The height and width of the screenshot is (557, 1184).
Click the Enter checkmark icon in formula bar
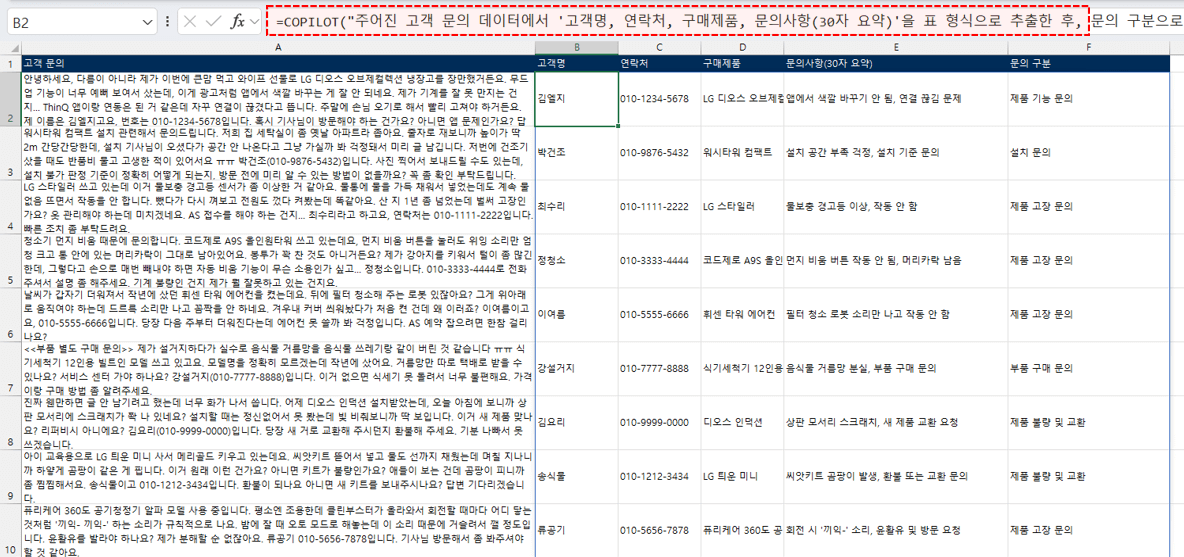click(x=213, y=21)
